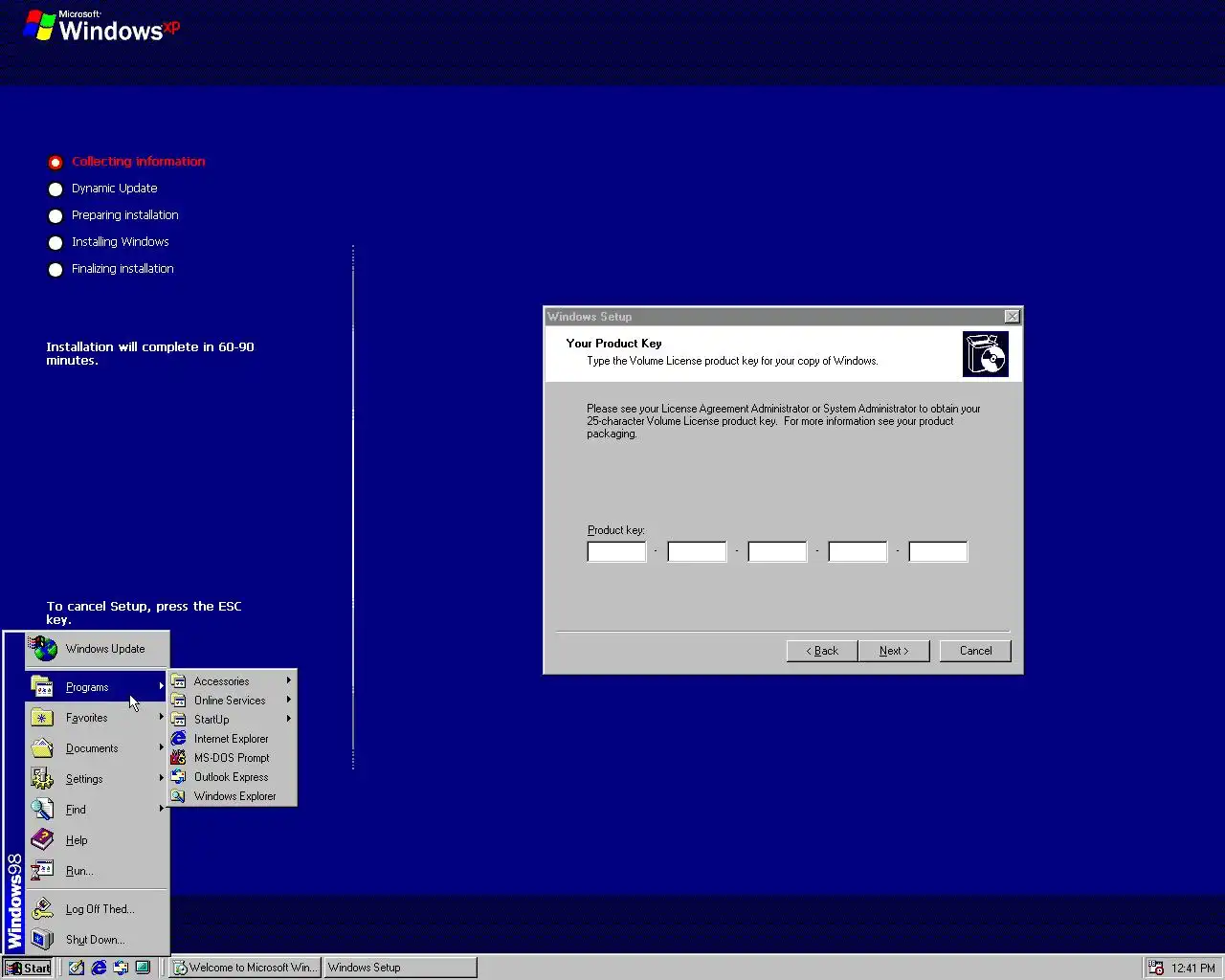1225x980 pixels.
Task: Click the 12:41 PM taskbar clock
Action: click(x=1193, y=968)
